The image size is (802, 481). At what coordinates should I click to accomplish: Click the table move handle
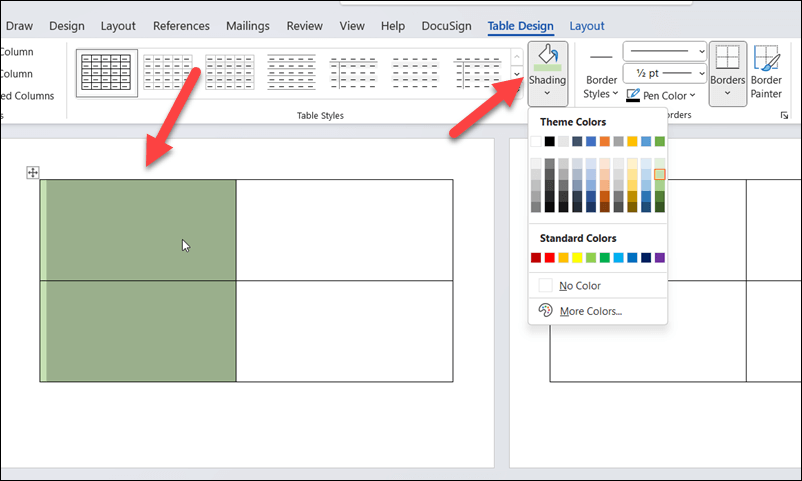[33, 172]
